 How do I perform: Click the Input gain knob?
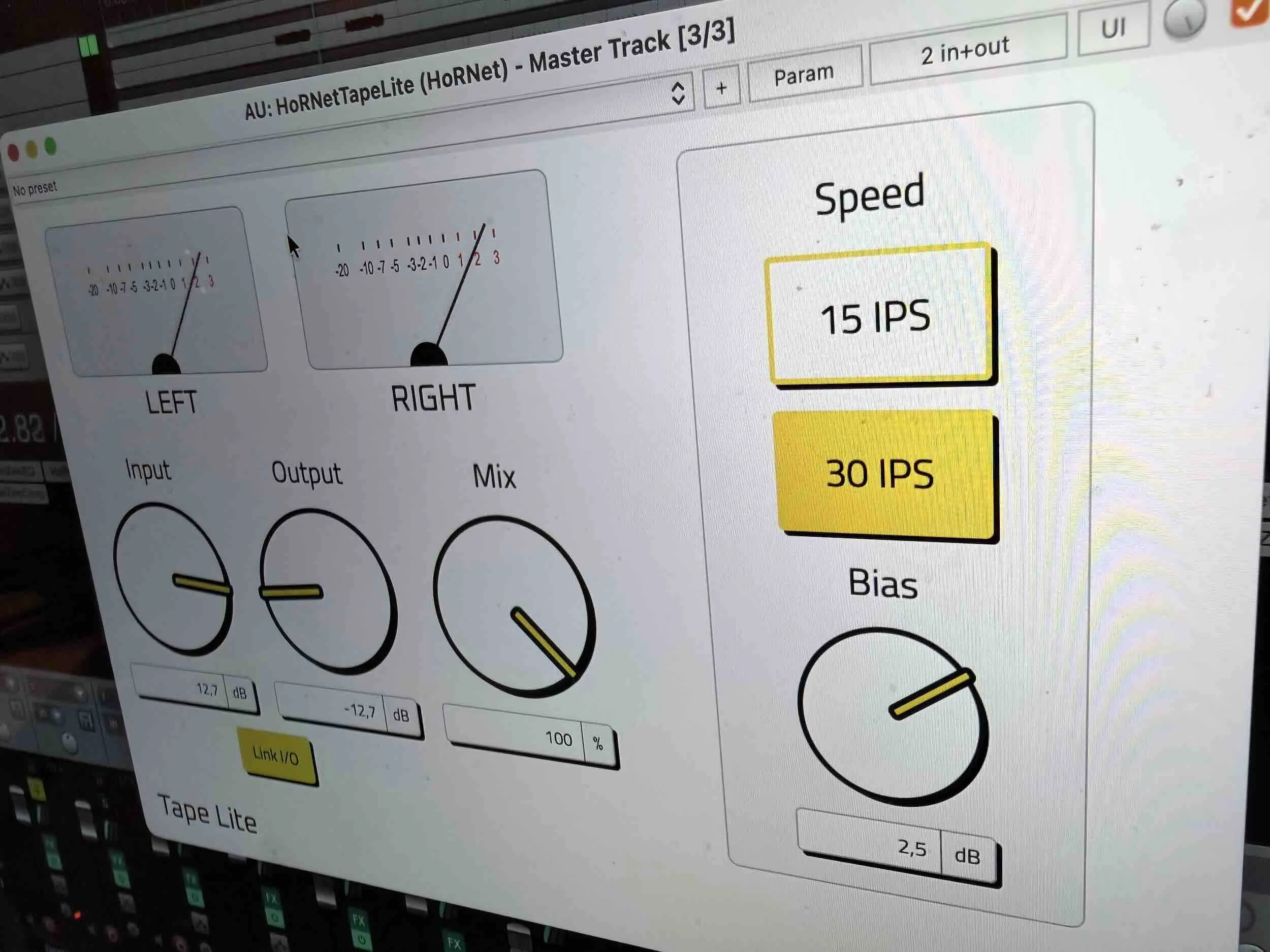172,578
